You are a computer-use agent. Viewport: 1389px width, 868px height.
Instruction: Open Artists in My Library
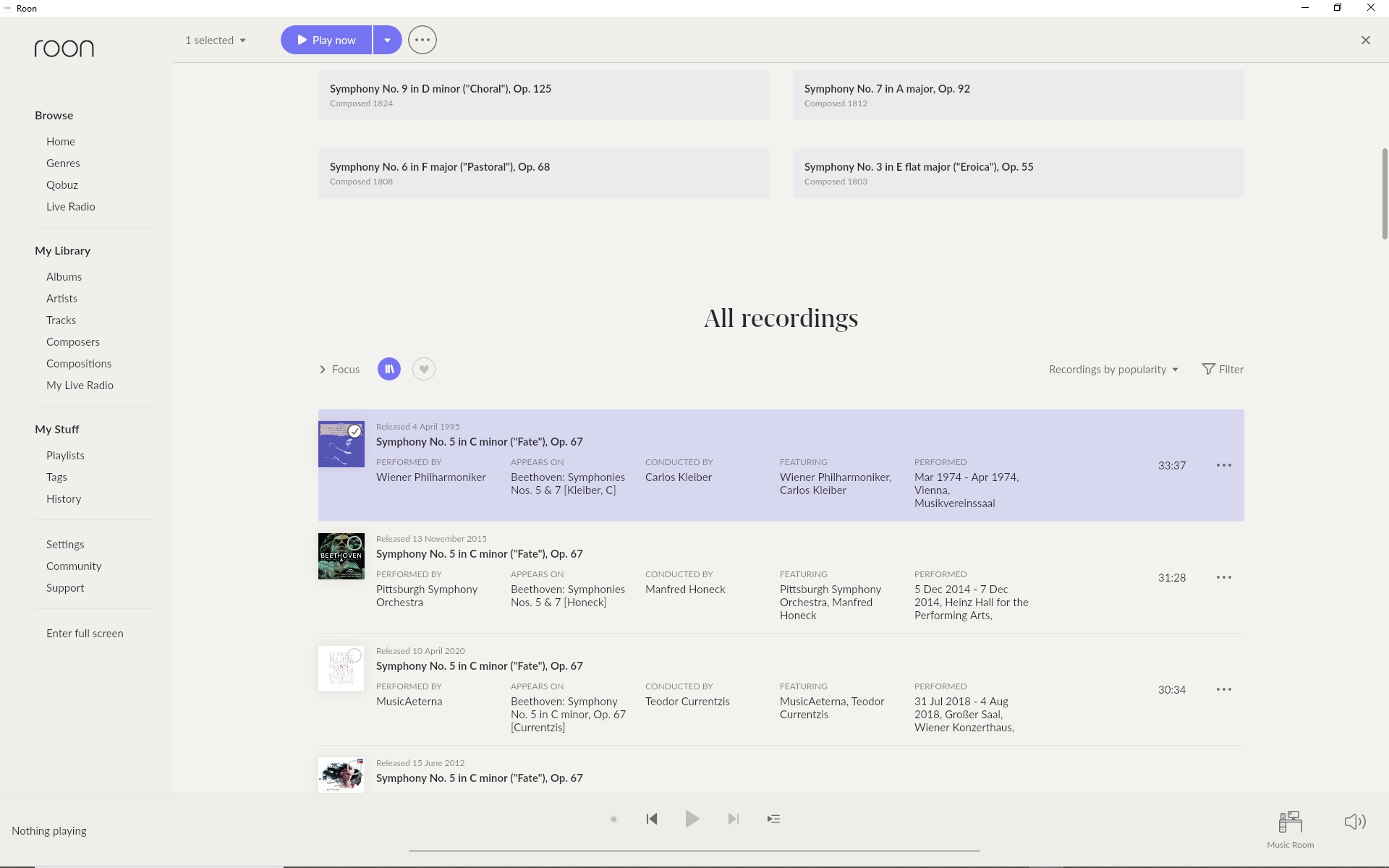(x=61, y=299)
